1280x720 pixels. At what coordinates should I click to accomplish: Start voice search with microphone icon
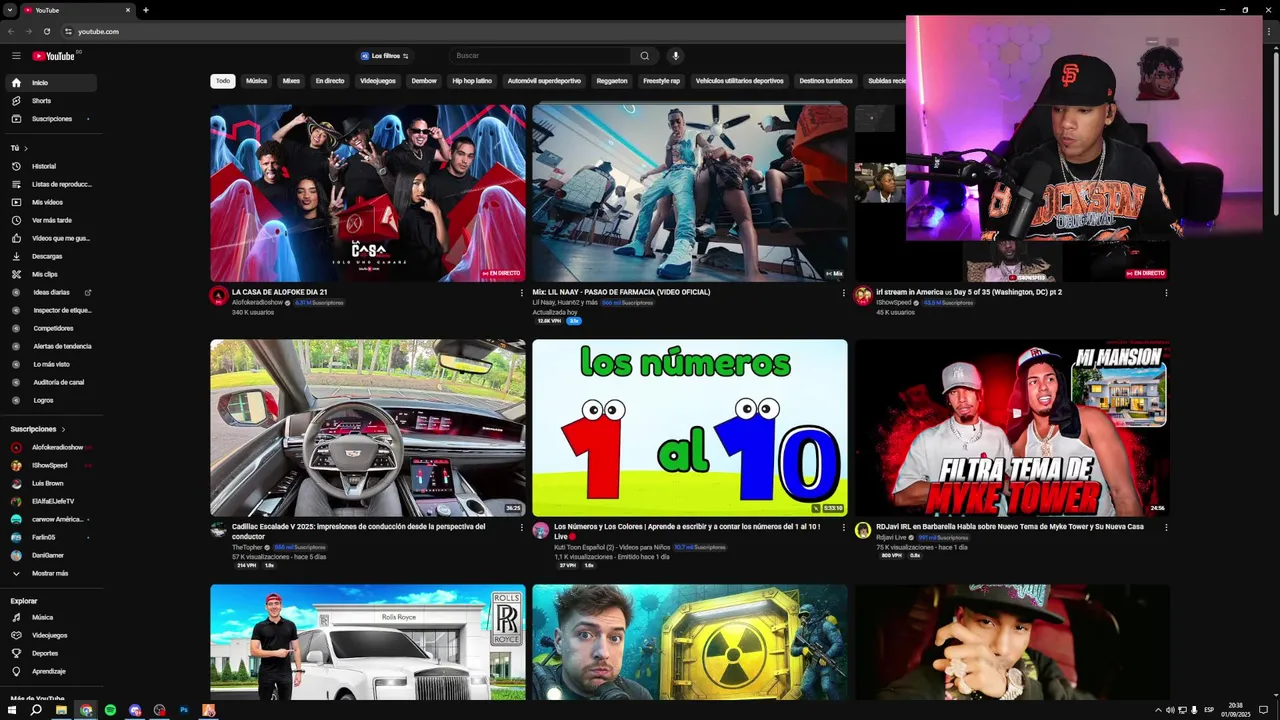[x=675, y=56]
